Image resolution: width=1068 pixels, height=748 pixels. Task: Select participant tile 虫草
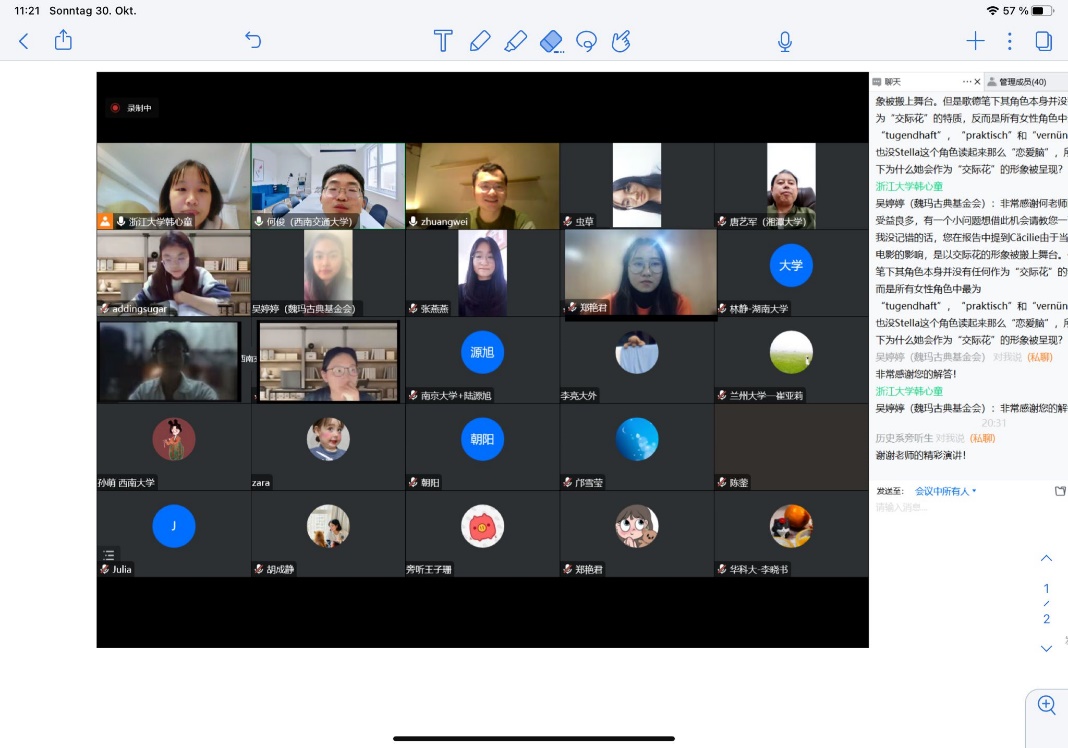coord(637,186)
